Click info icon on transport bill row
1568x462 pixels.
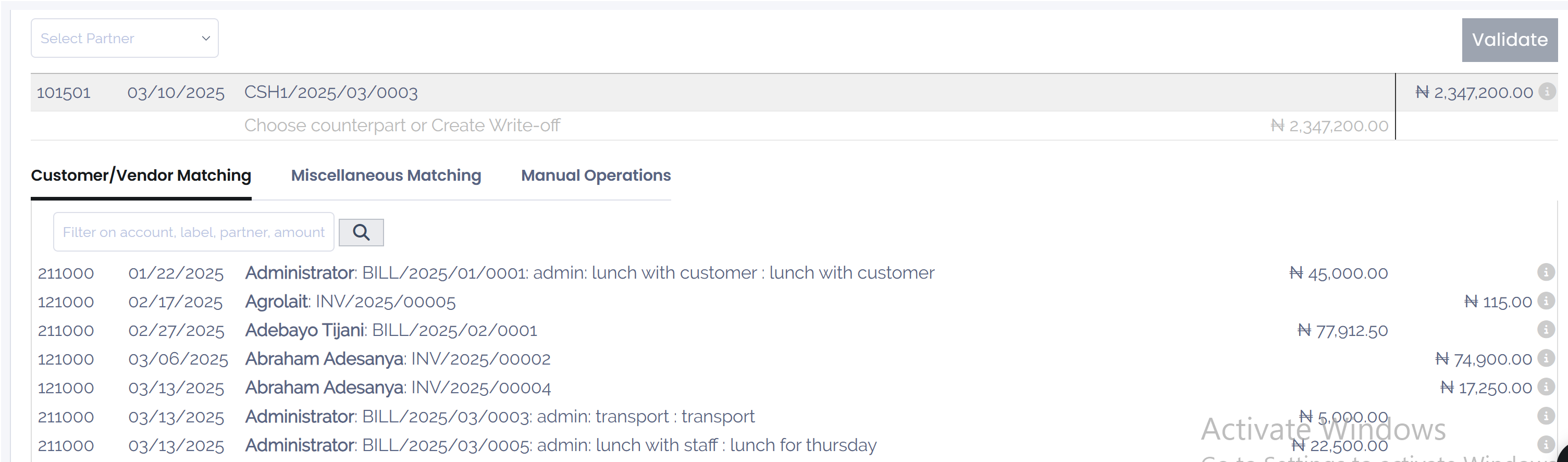click(1546, 416)
